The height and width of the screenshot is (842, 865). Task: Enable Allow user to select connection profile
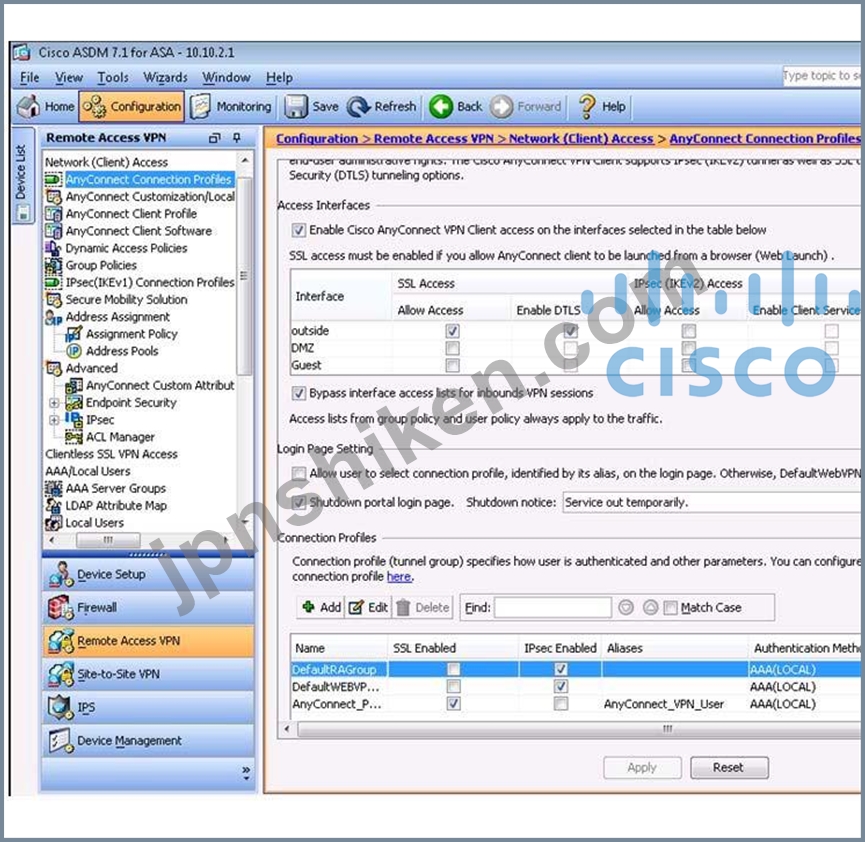(x=298, y=473)
